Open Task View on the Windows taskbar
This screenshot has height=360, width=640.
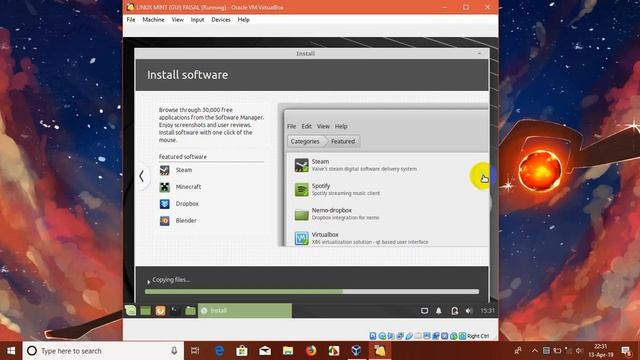coord(195,351)
